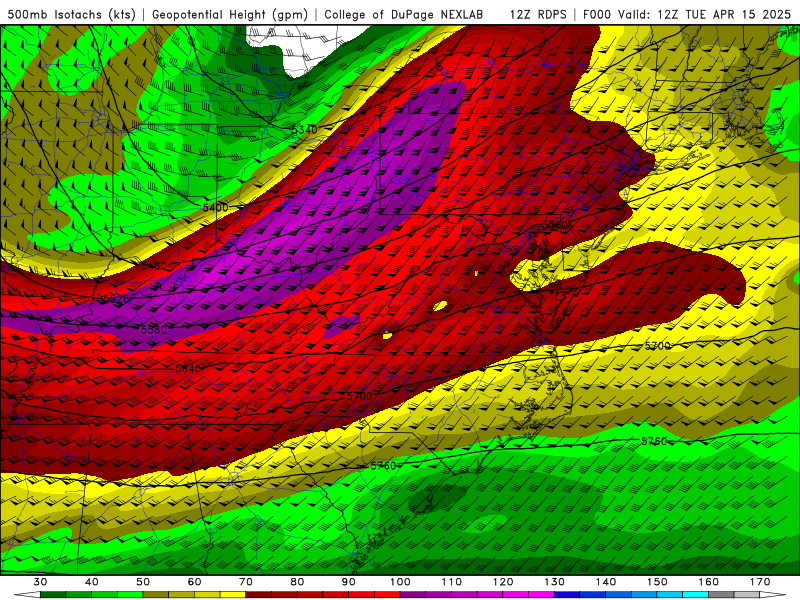The image size is (800, 600).
Task: Click the 5700 label on the red shading
Action: [359, 396]
